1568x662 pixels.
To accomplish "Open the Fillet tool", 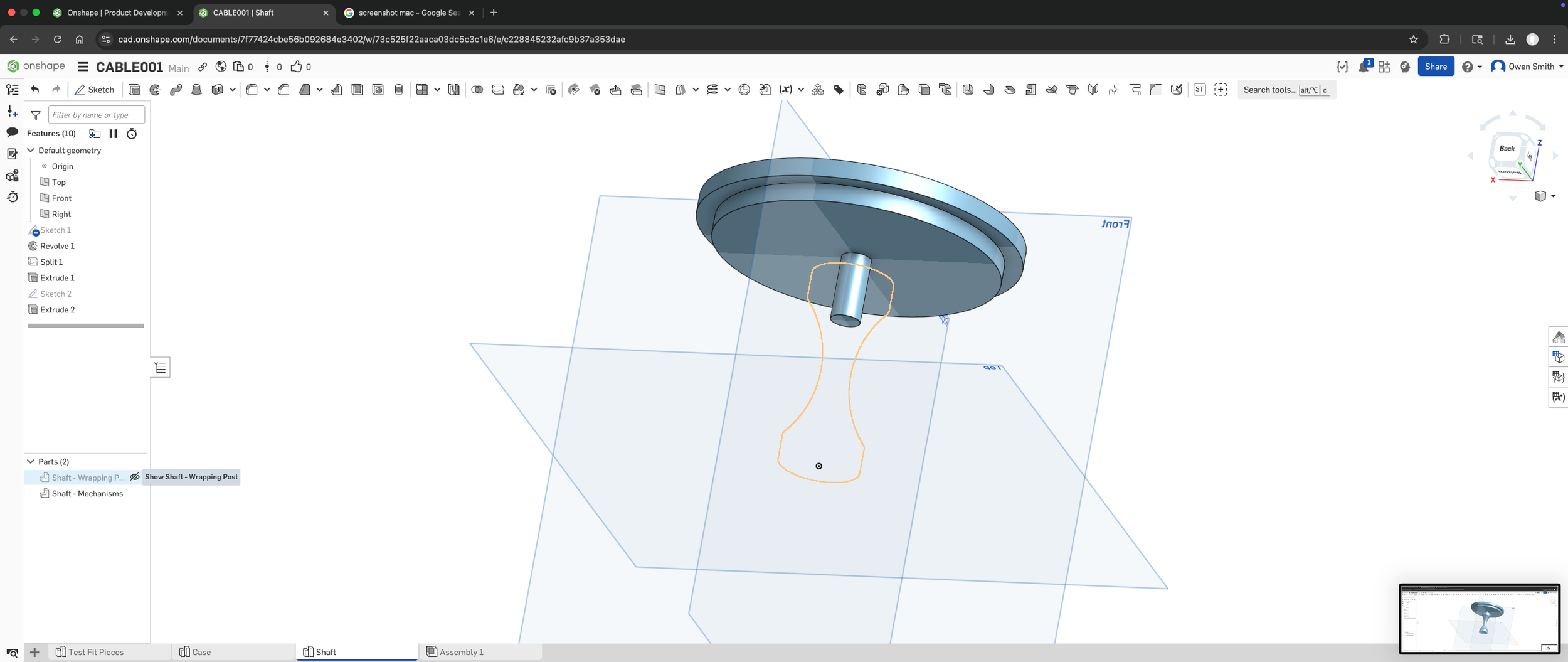I will click(x=252, y=89).
